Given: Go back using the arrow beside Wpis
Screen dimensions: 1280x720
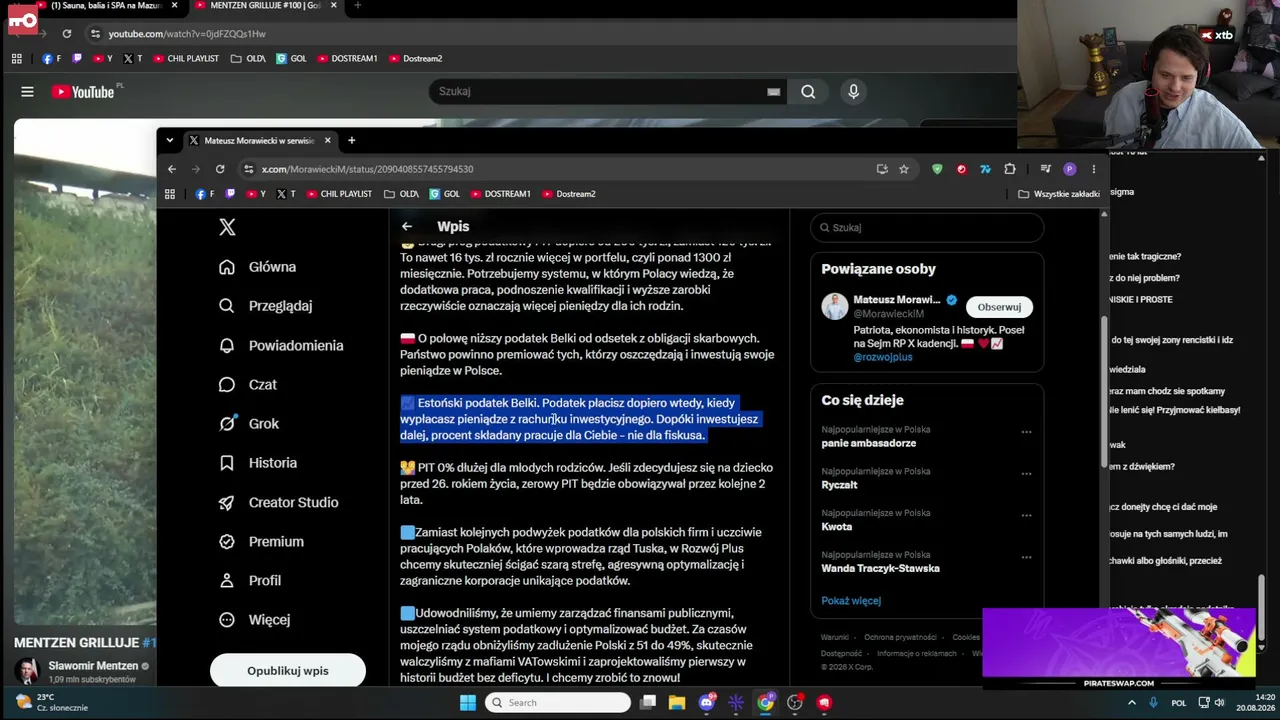Looking at the screenshot, I should (x=406, y=227).
